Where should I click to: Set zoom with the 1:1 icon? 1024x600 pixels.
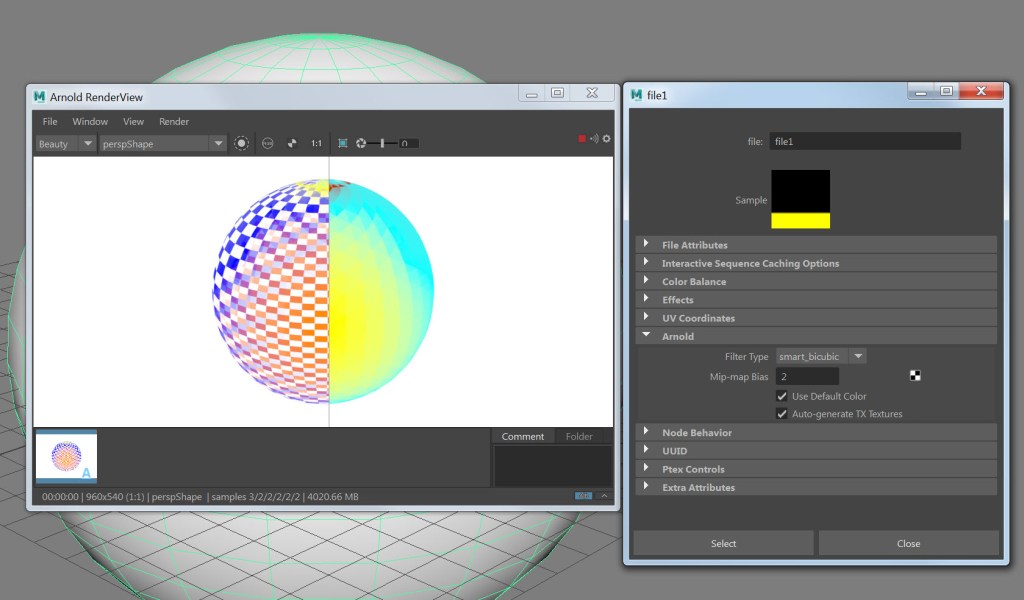point(317,142)
